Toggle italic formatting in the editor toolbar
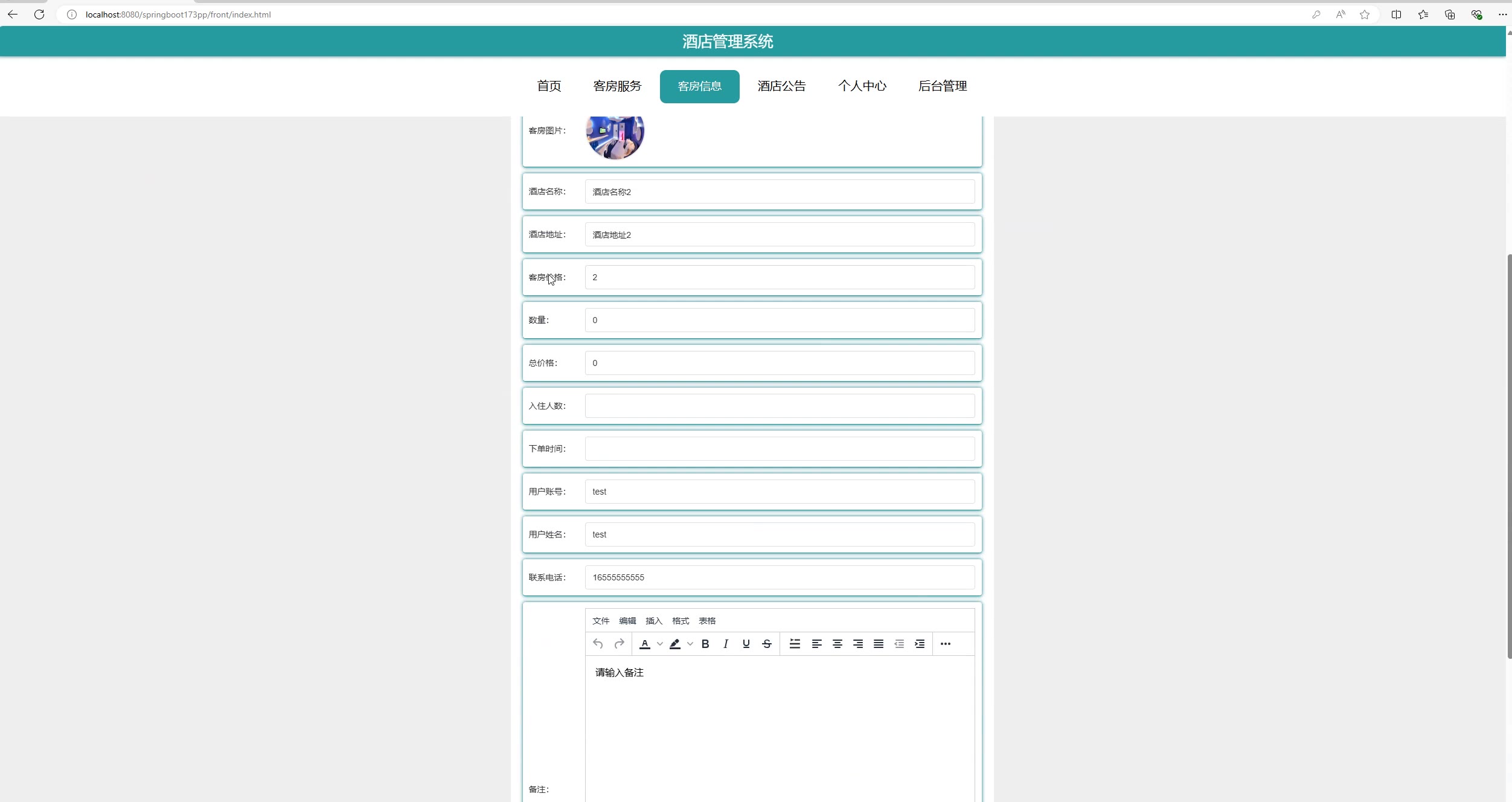1512x802 pixels. coord(725,644)
